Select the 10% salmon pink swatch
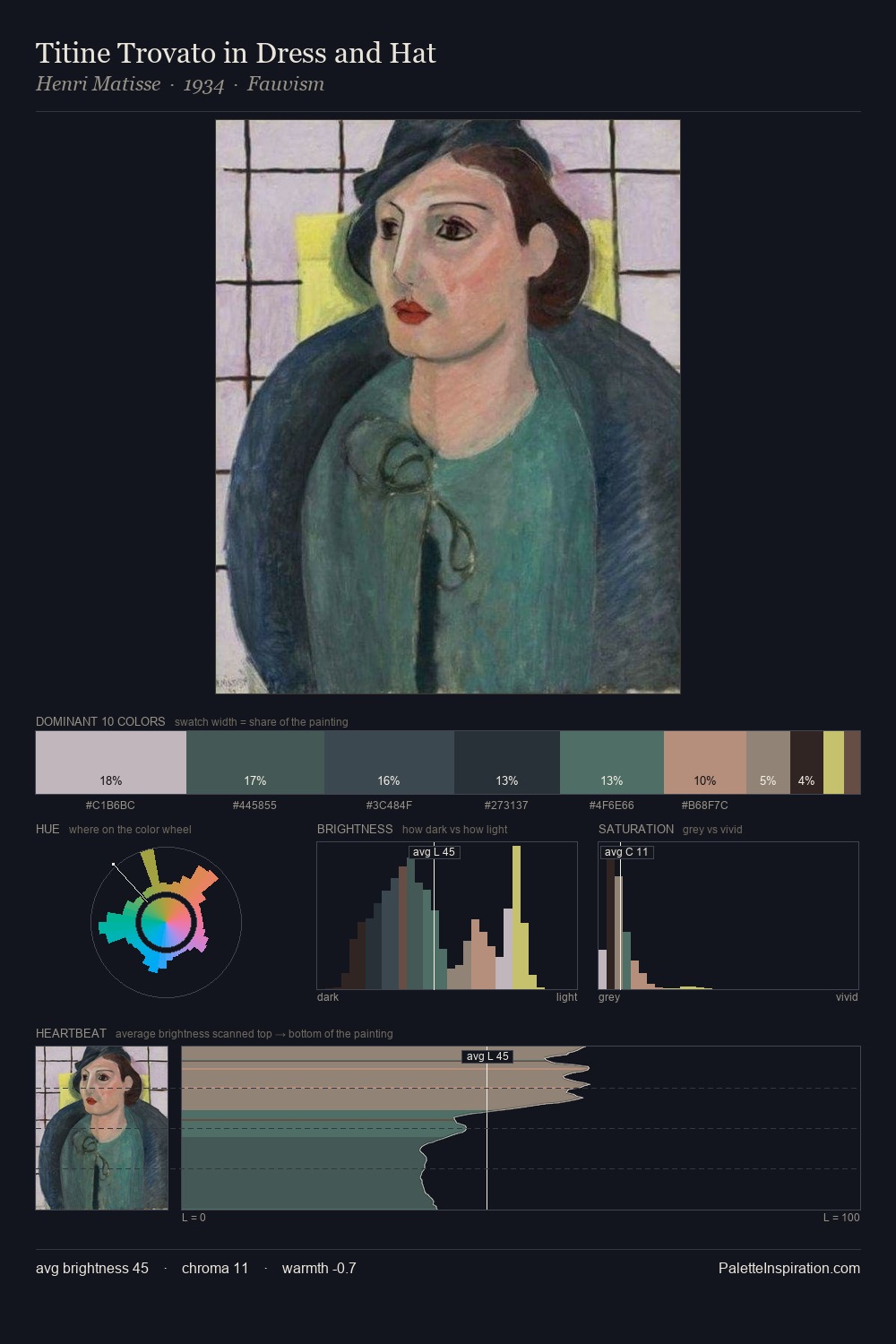 point(705,762)
